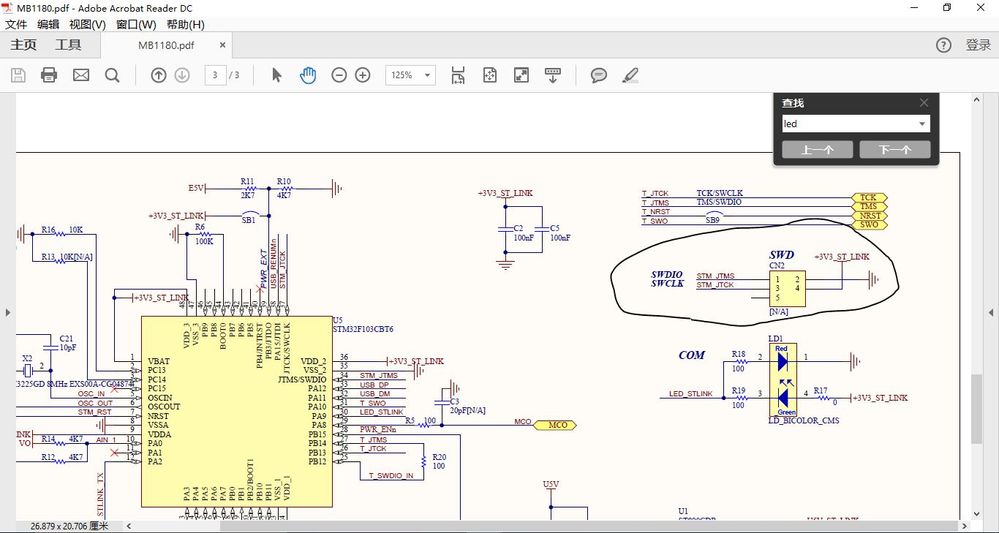
Task: Click the STM32F103CBT6 chip label
Action: pos(363,329)
